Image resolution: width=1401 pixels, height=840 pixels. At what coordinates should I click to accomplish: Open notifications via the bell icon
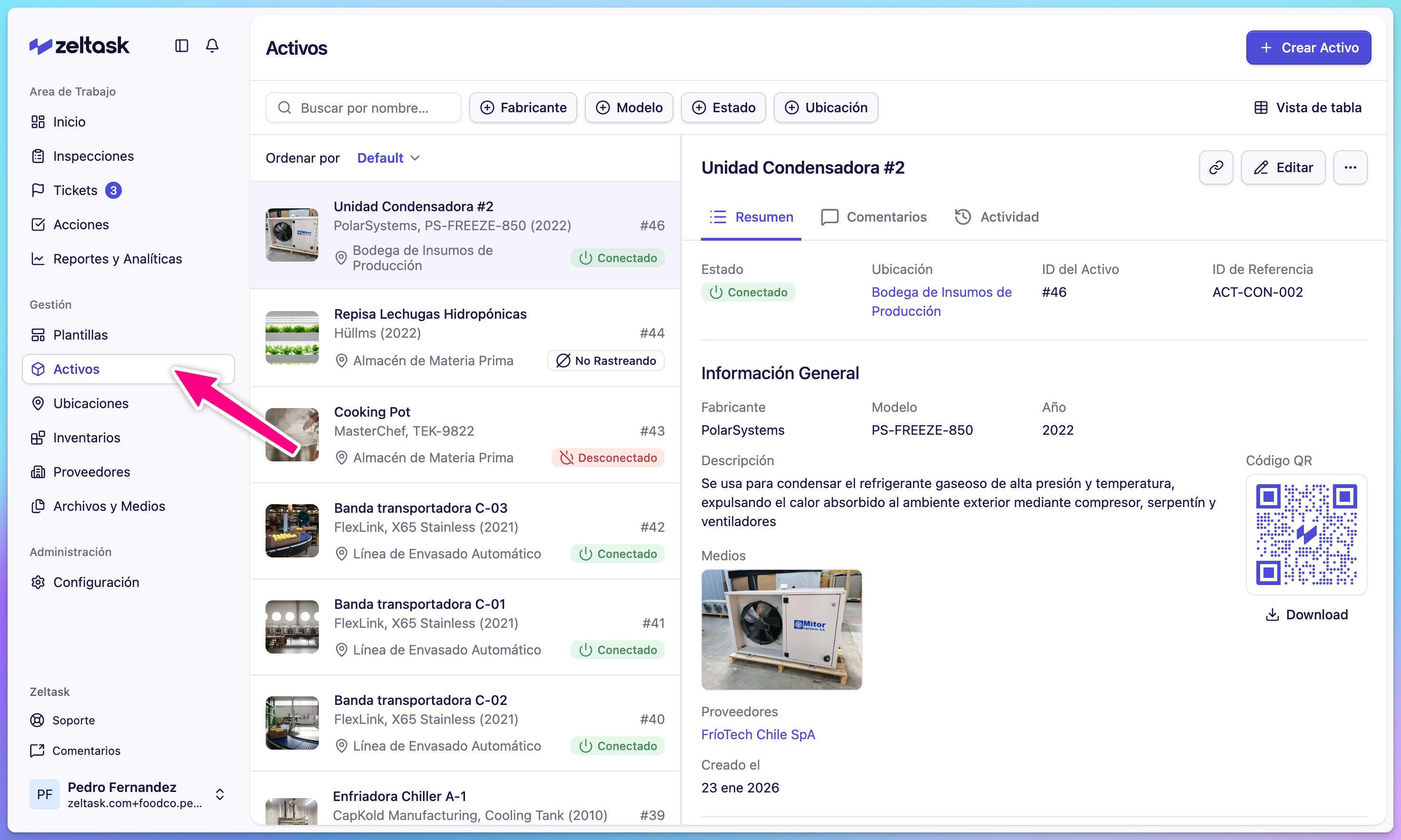click(212, 46)
